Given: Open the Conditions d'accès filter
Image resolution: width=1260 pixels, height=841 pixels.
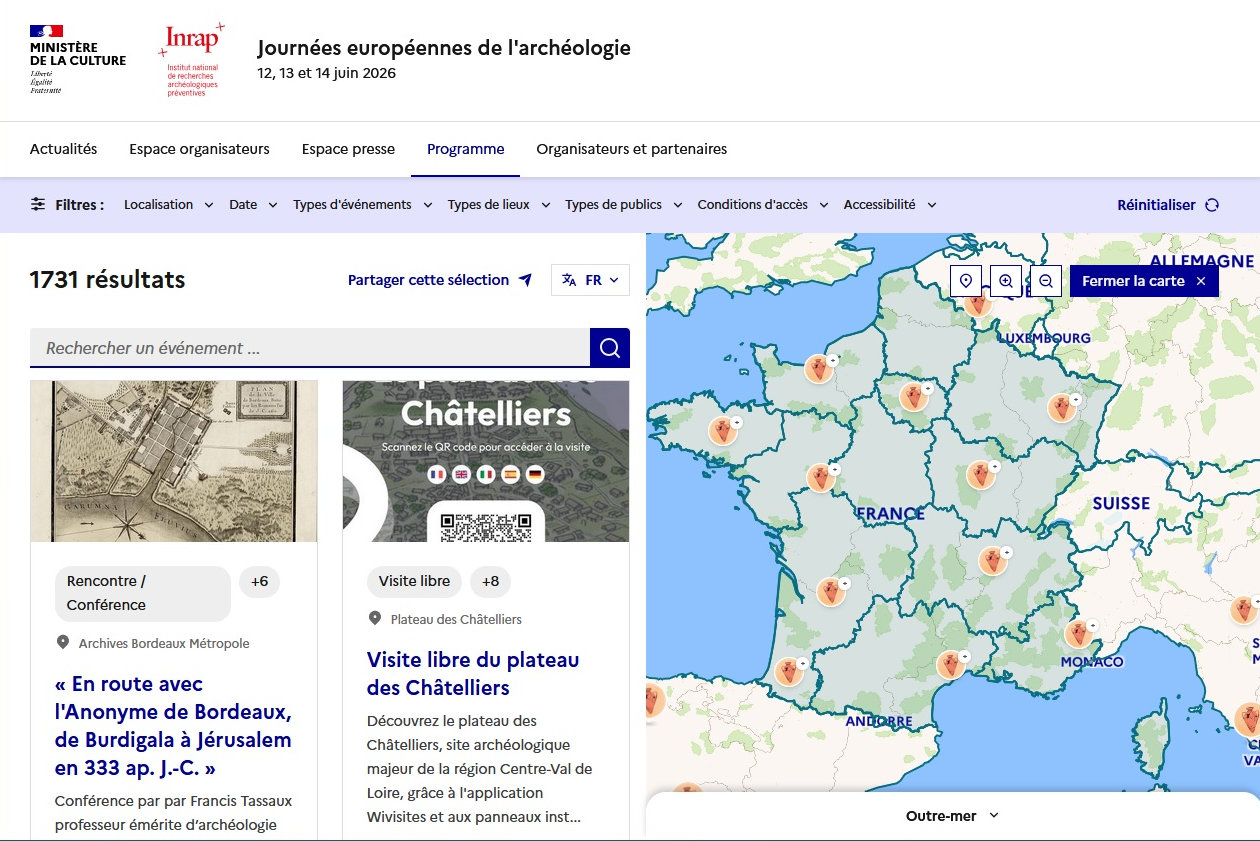Looking at the screenshot, I should point(763,205).
